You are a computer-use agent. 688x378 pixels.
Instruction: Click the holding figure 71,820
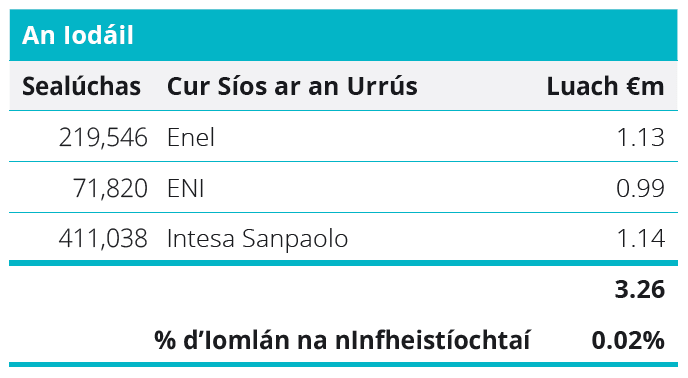pyautogui.click(x=110, y=188)
